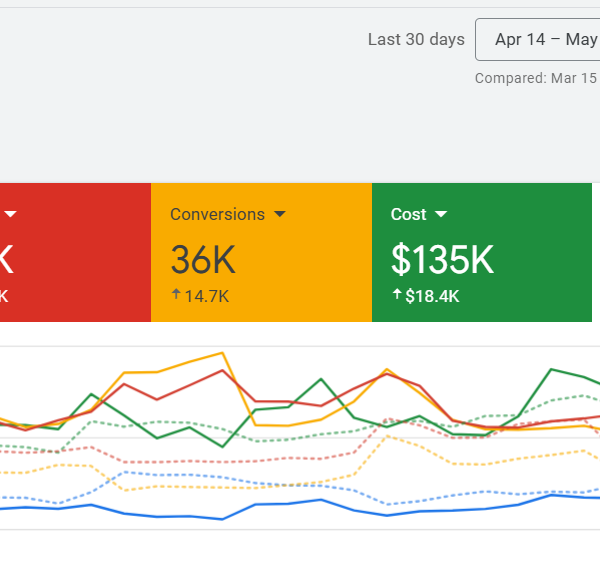This screenshot has width=600, height=576.
Task: Open the Apr 14 date range picker
Action: (540, 40)
